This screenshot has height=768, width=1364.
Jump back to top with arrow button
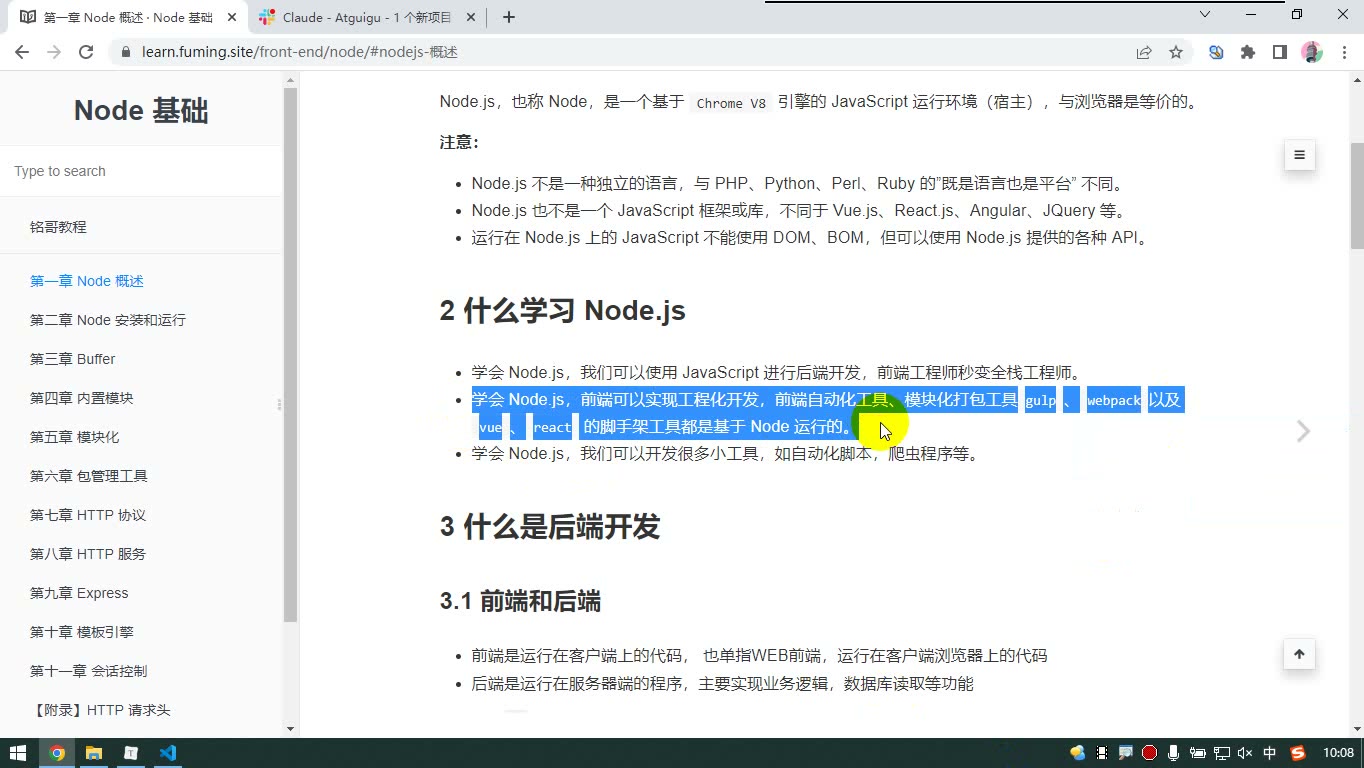click(1299, 654)
